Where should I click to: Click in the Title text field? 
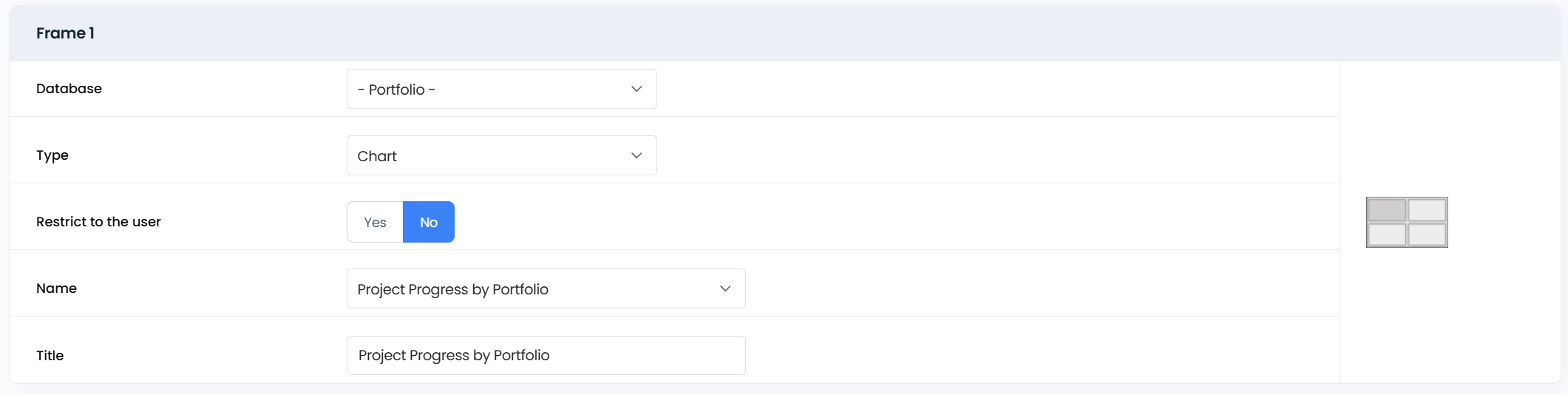point(546,355)
